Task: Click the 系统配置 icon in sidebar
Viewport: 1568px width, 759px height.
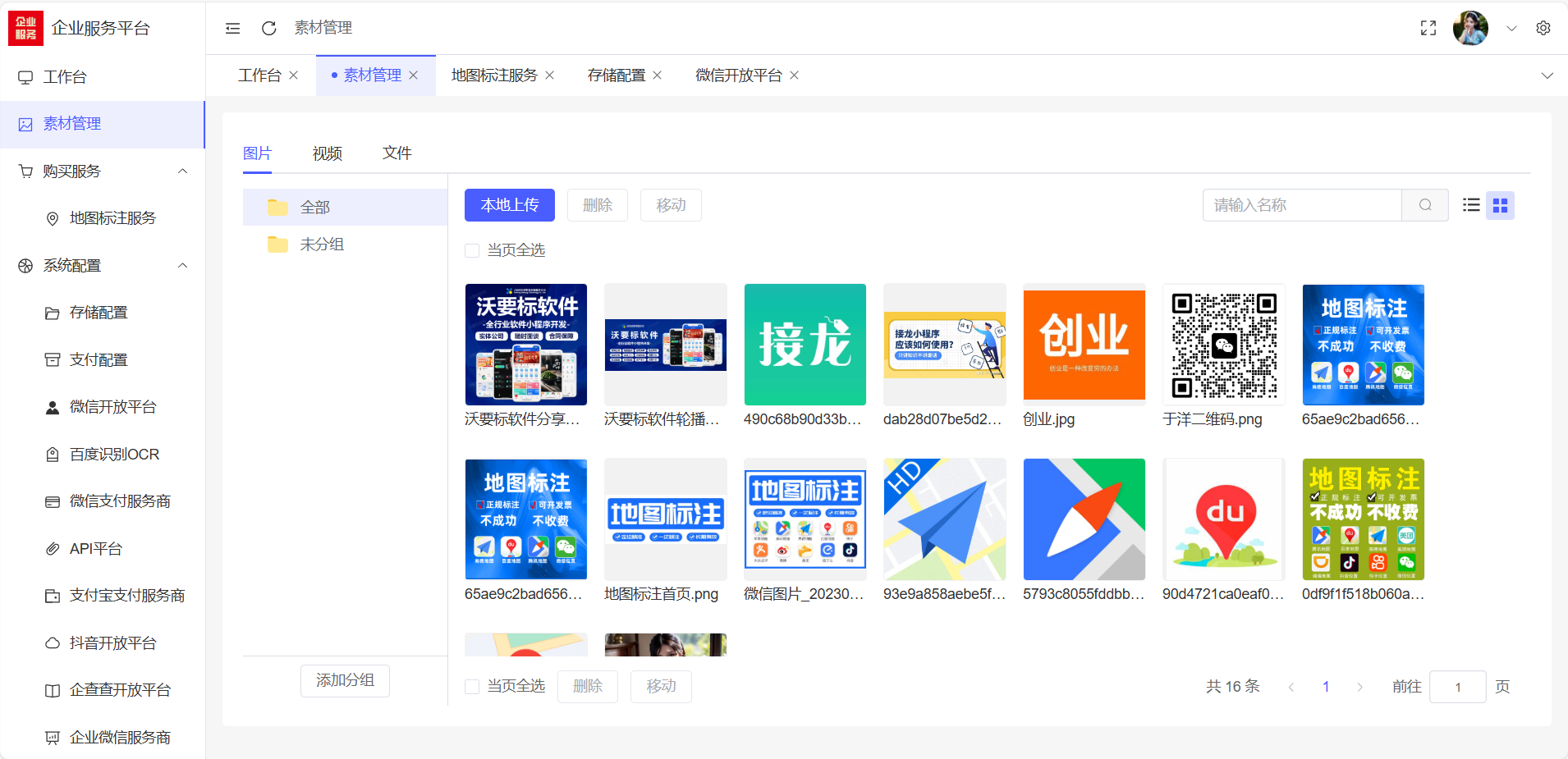Action: click(x=25, y=266)
